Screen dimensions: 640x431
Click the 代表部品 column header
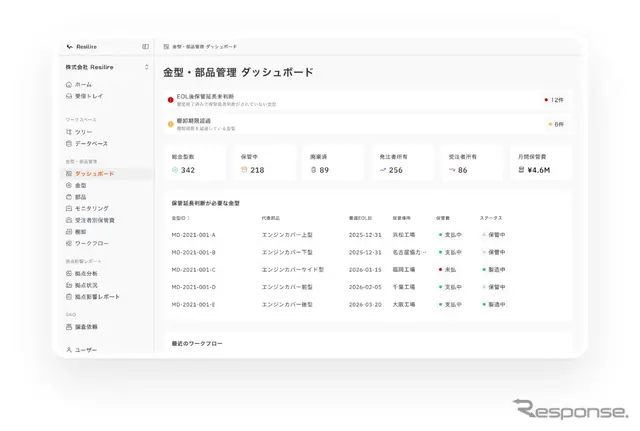[x=271, y=218]
